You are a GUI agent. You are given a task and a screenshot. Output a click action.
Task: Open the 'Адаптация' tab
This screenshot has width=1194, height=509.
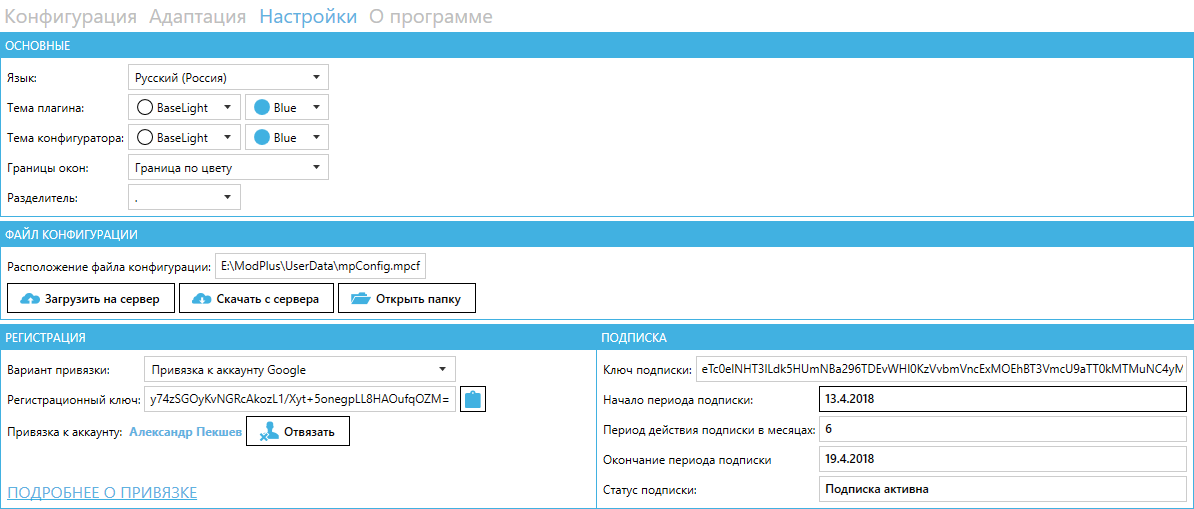[197, 16]
